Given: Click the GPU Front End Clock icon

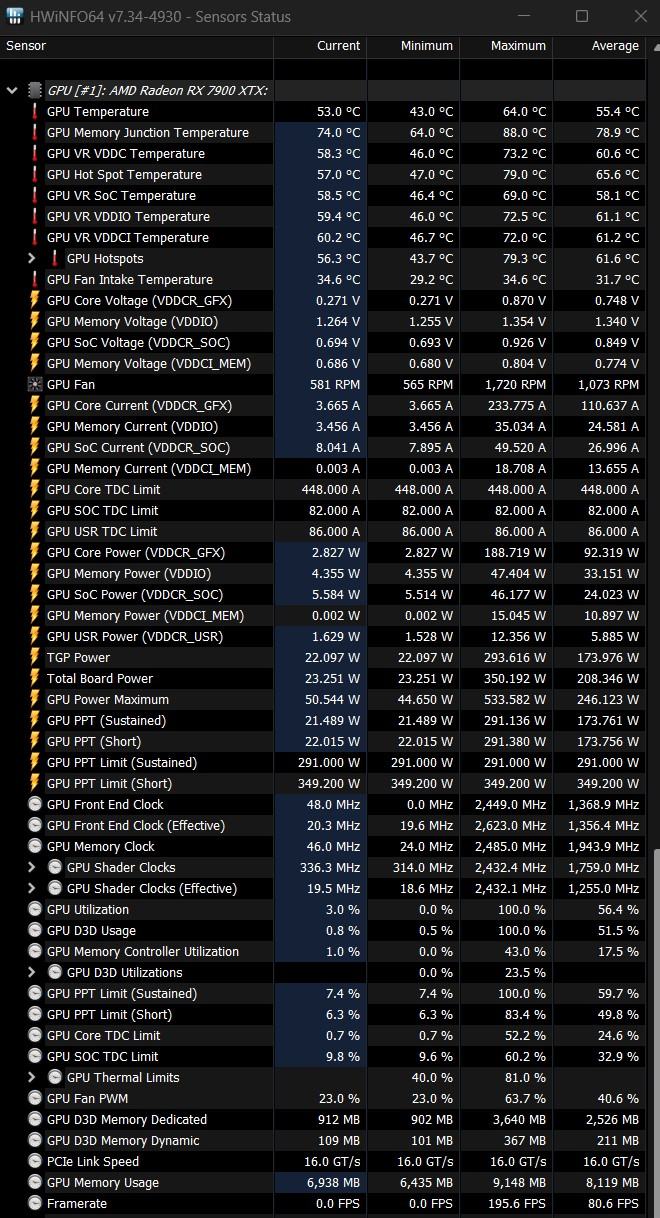Looking at the screenshot, I should 35,804.
